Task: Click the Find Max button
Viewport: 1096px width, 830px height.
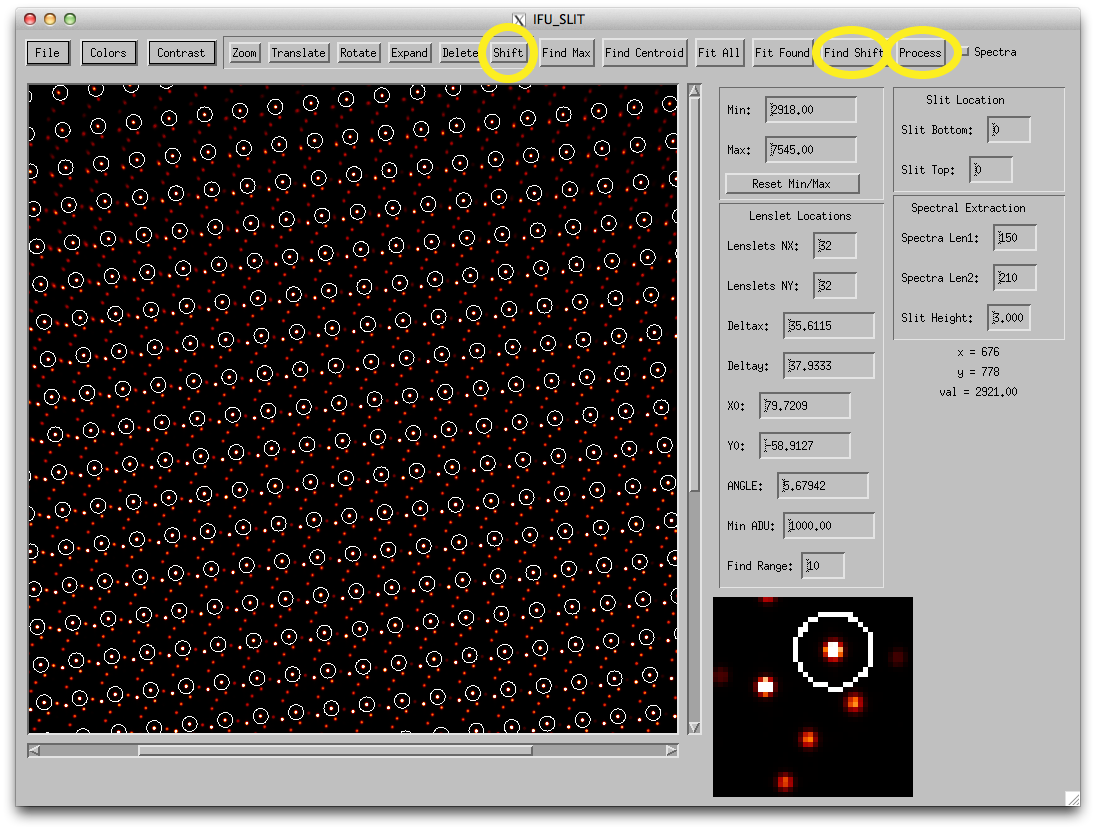Action: tap(566, 53)
